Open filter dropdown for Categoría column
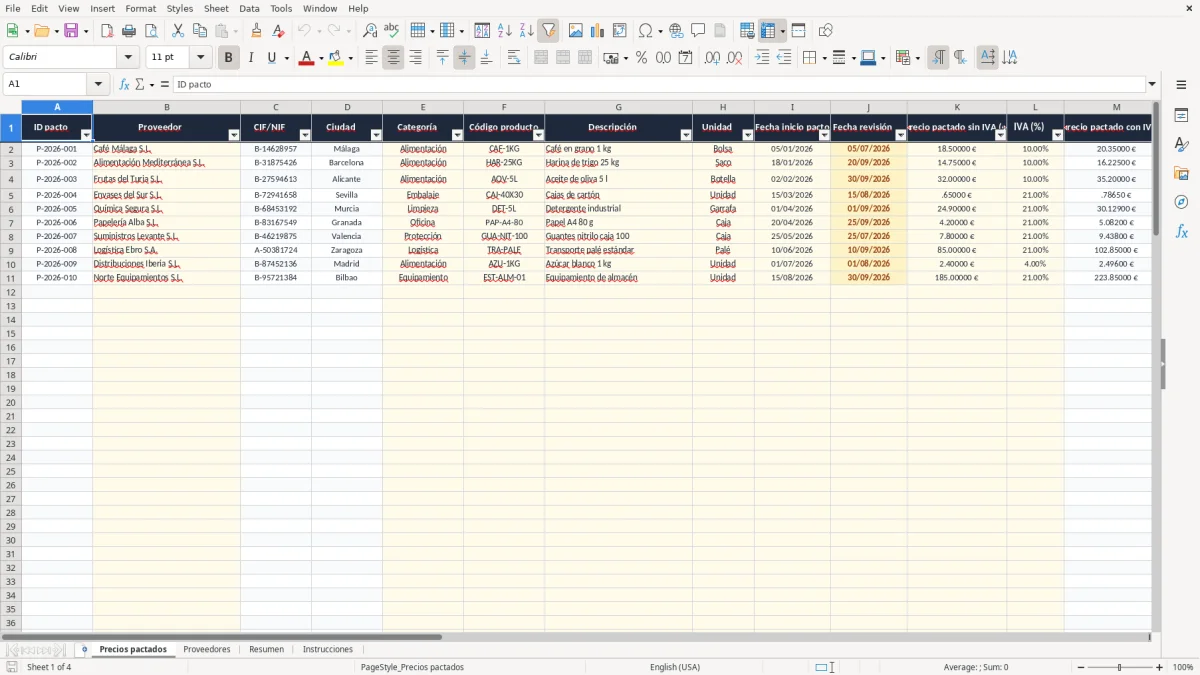 coord(457,135)
